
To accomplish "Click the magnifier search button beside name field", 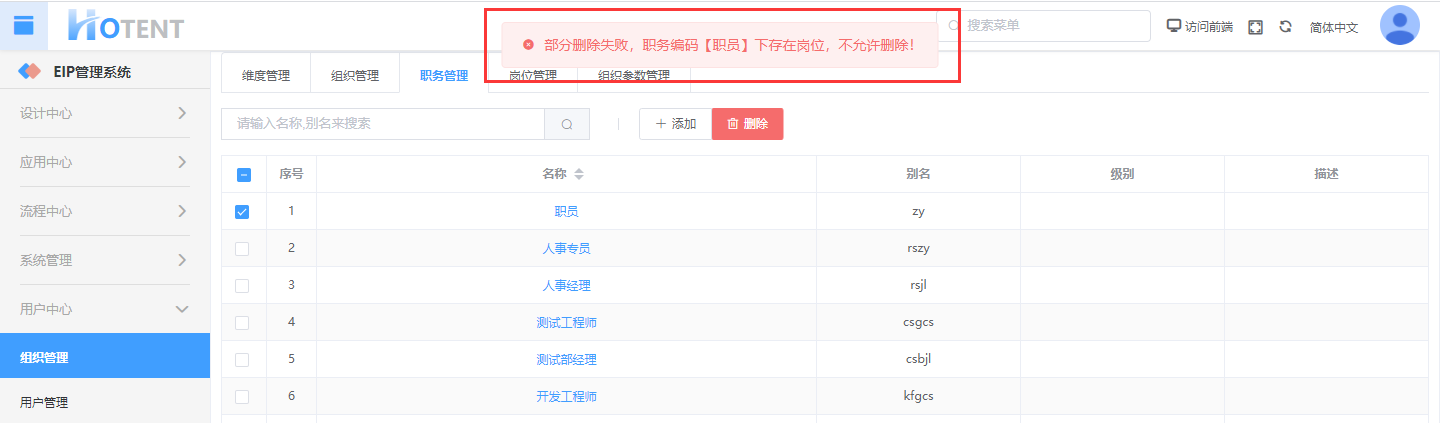I will coord(567,124).
